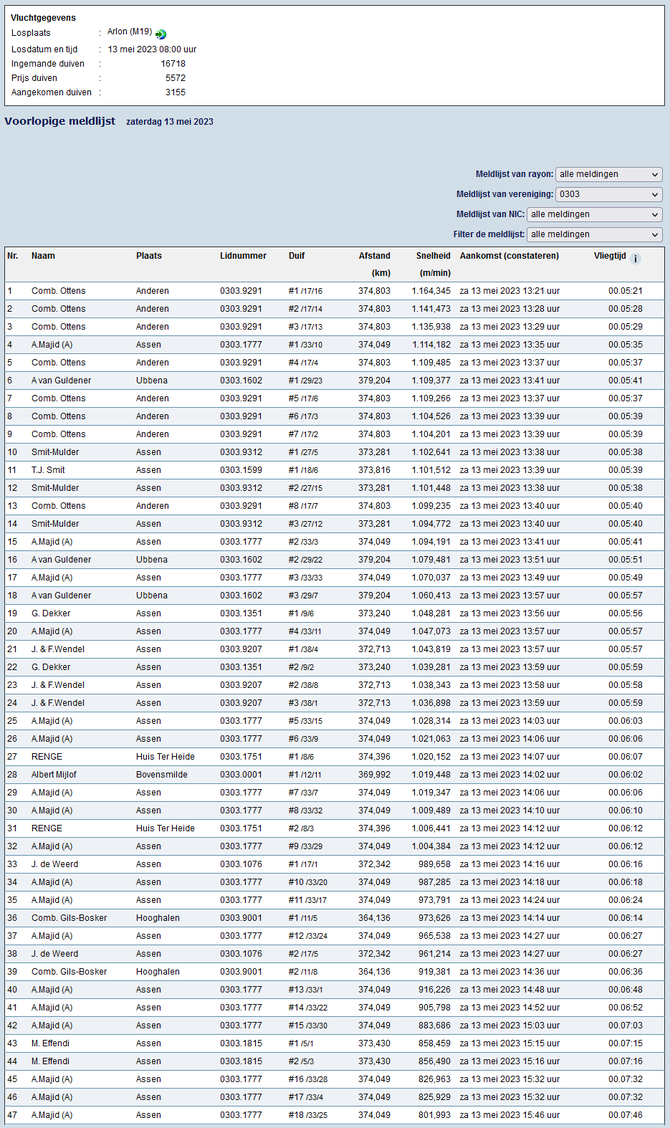The image size is (670, 1128).
Task: Click lidnummer 0303.9312 in row 10
Action: click(x=241, y=452)
